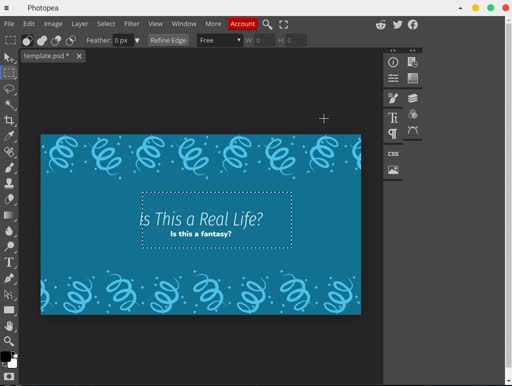
Task: Set selection mode to Intersect
Action: [x=70, y=41]
